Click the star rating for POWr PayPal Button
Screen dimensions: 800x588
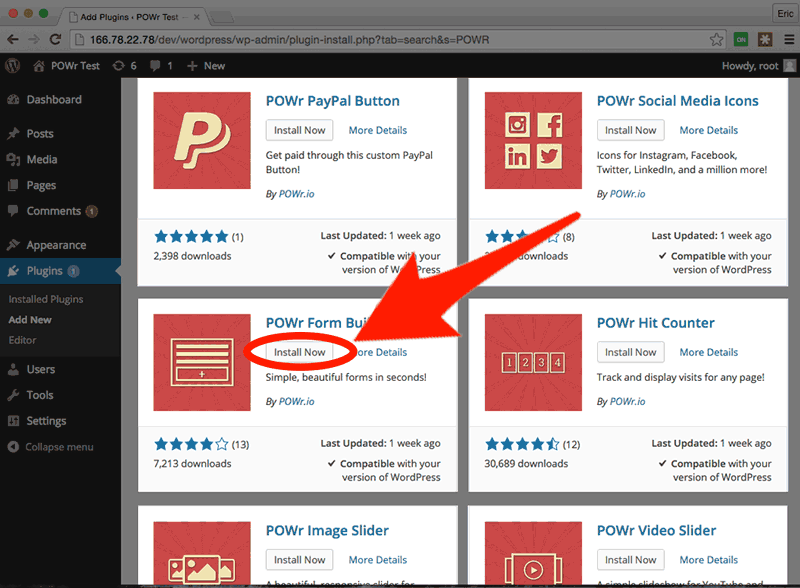pyautogui.click(x=191, y=237)
